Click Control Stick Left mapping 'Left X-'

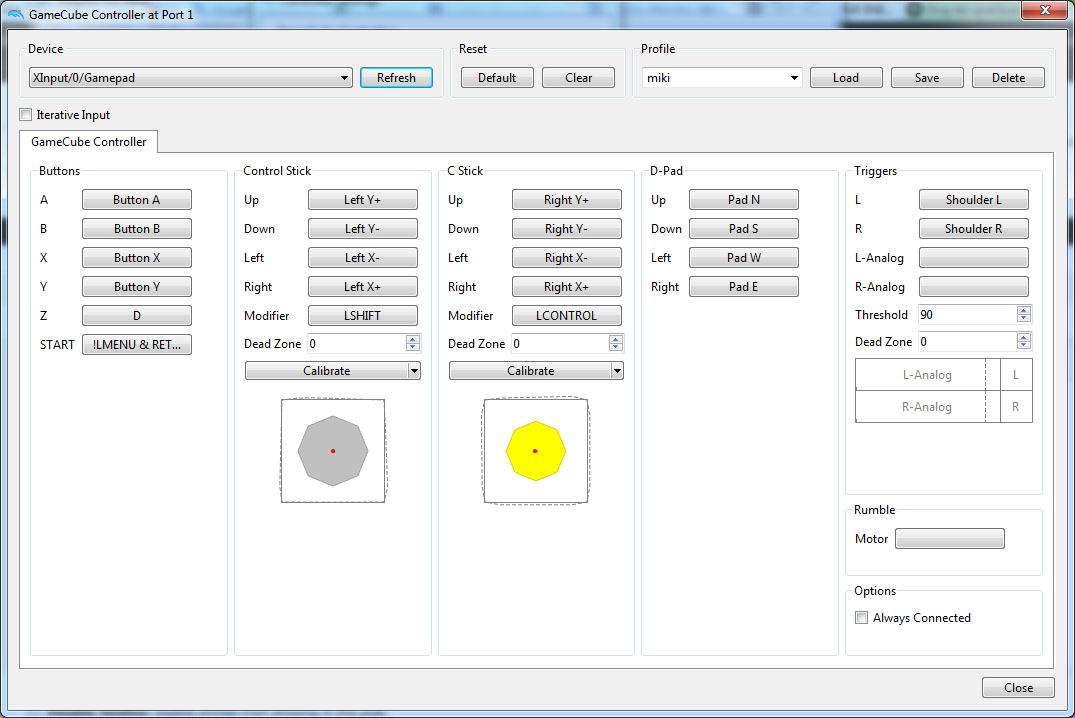pos(363,258)
